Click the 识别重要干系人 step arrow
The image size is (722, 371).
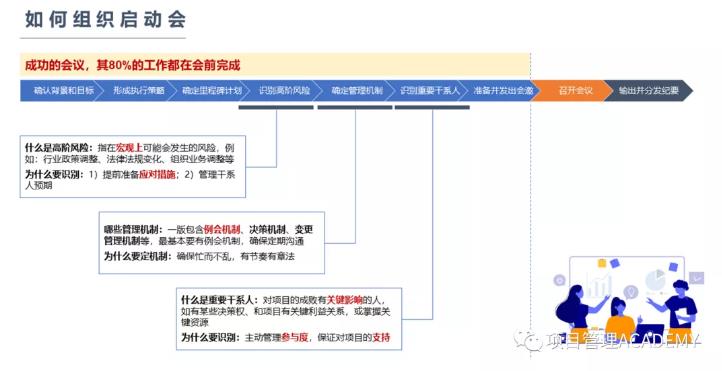[429, 90]
